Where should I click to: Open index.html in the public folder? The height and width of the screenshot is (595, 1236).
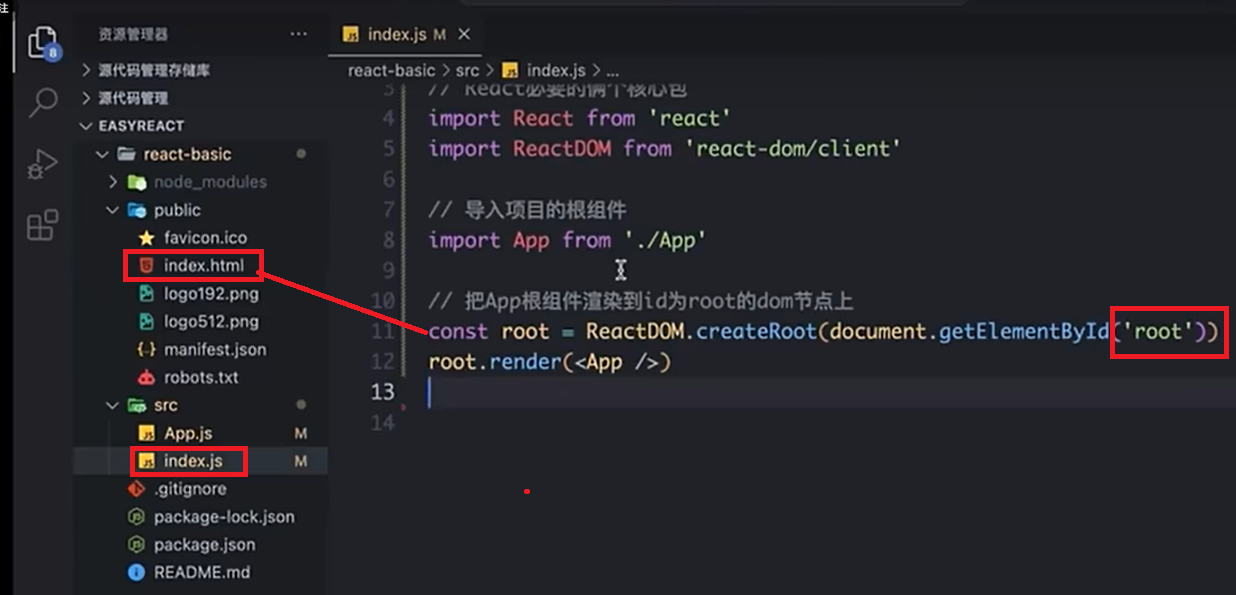[204, 266]
